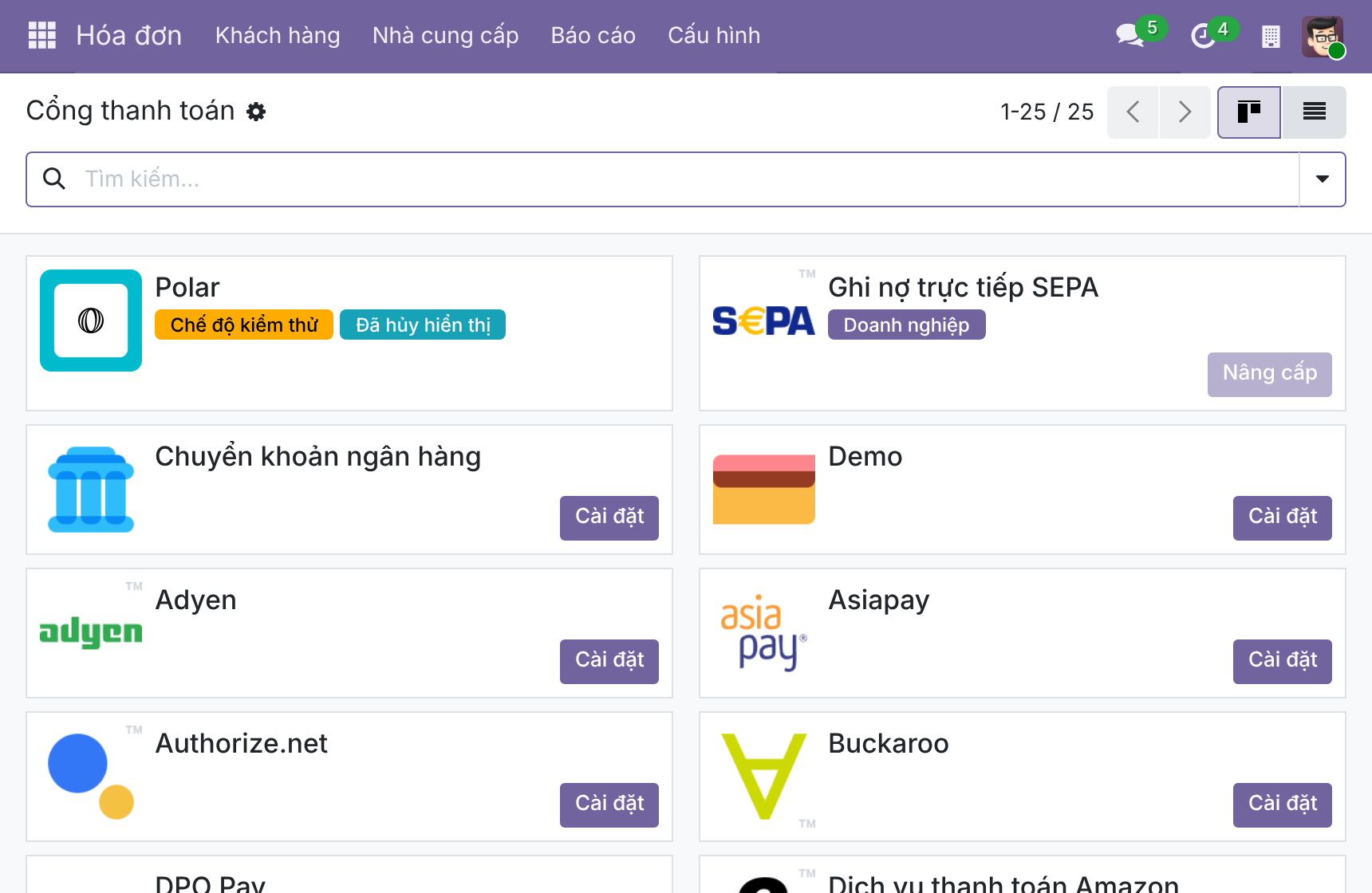Click Cài đặt on the Buckaroo card
Image resolution: width=1372 pixels, height=893 pixels.
pyautogui.click(x=1283, y=805)
